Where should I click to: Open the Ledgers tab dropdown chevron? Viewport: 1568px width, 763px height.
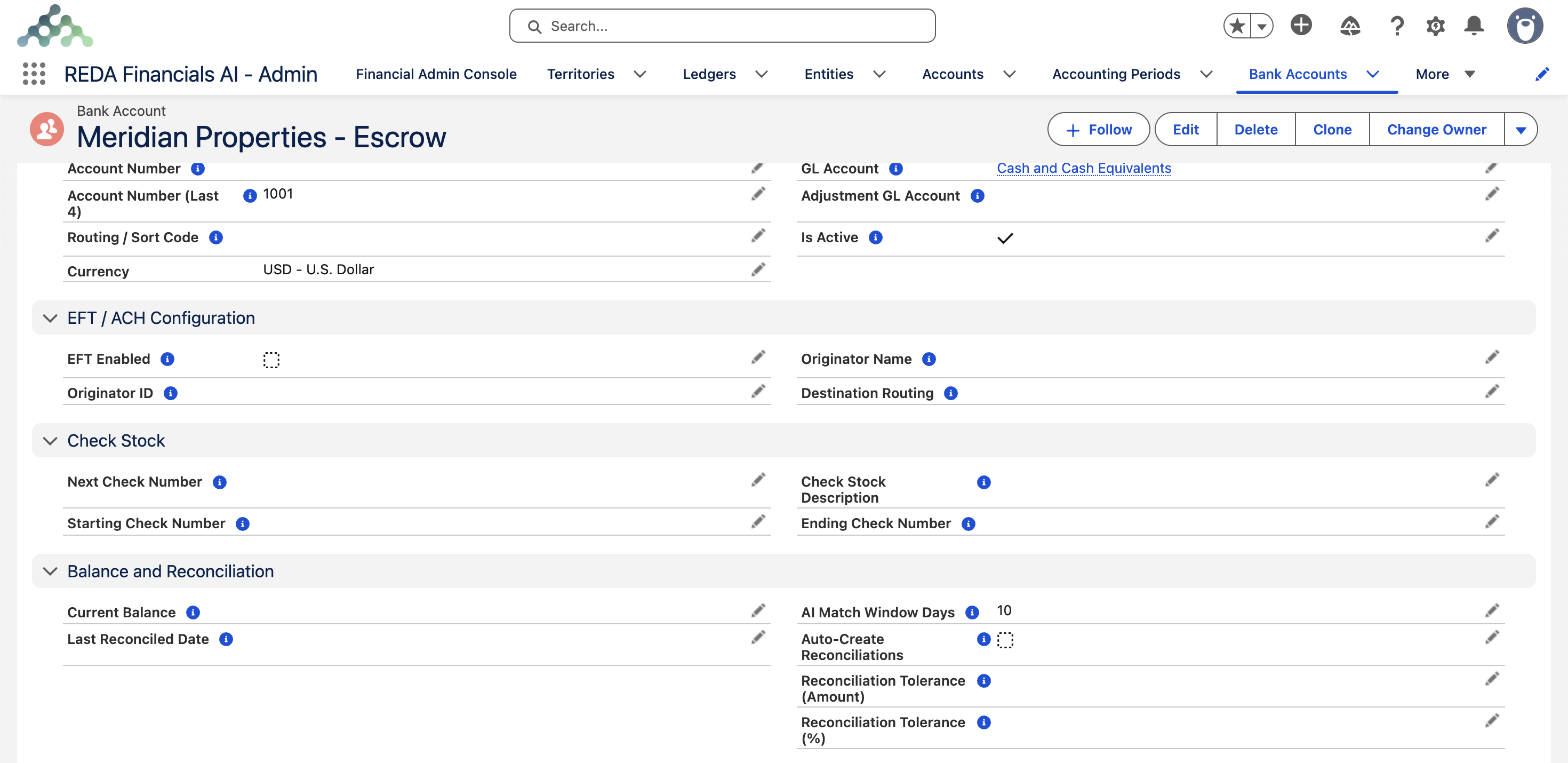pyautogui.click(x=762, y=74)
